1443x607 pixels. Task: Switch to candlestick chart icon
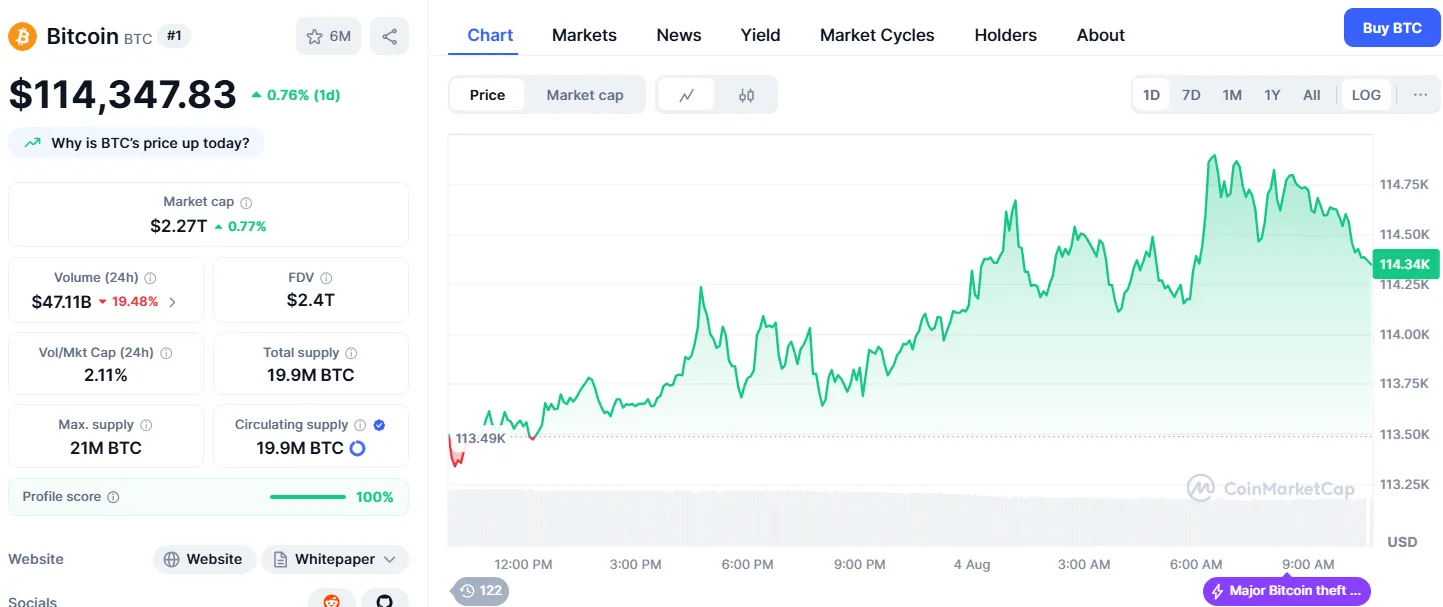pyautogui.click(x=746, y=95)
